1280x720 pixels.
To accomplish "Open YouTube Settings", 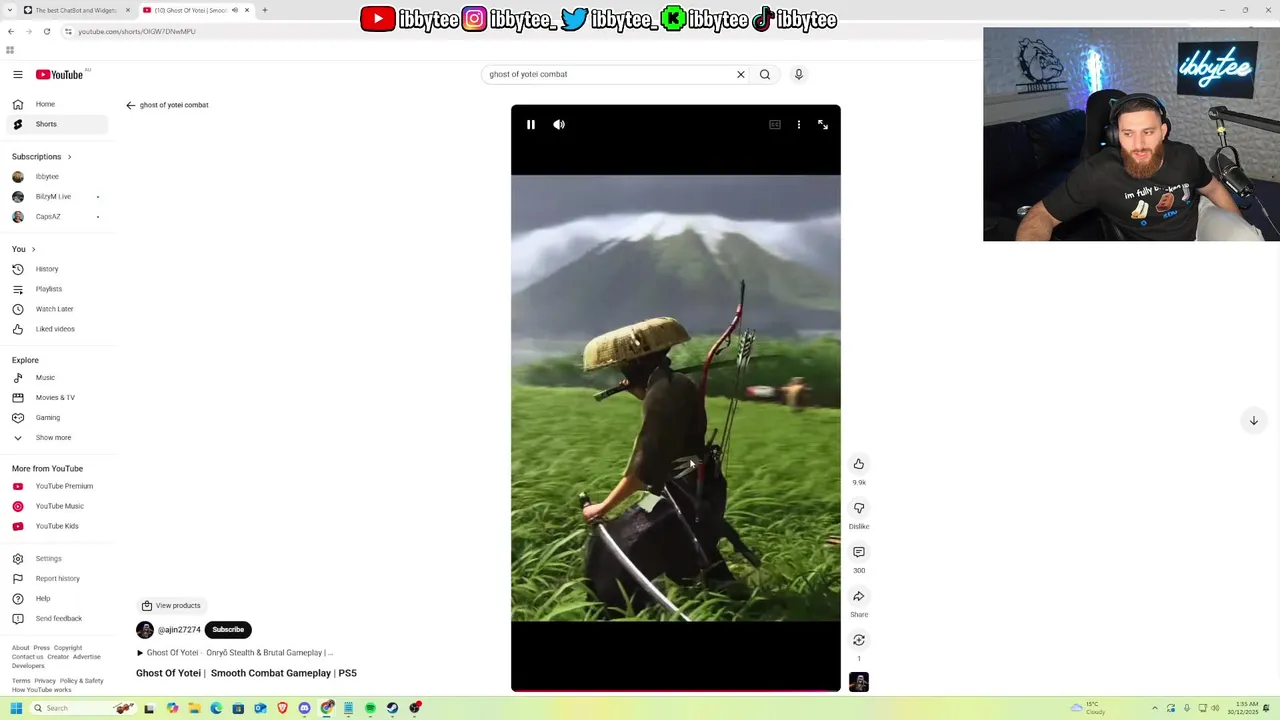I will [56, 558].
